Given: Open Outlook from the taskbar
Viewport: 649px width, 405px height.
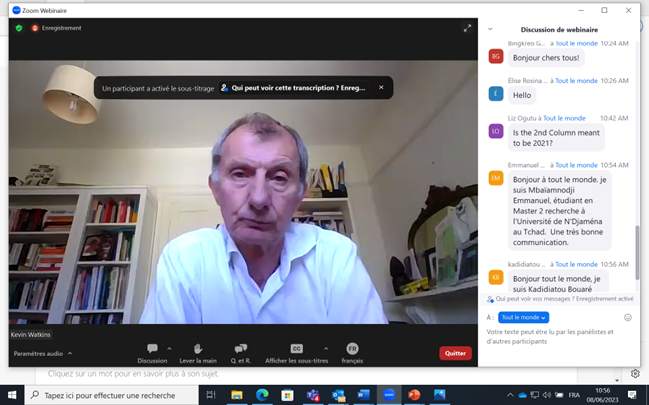Looking at the screenshot, I should 338,395.
